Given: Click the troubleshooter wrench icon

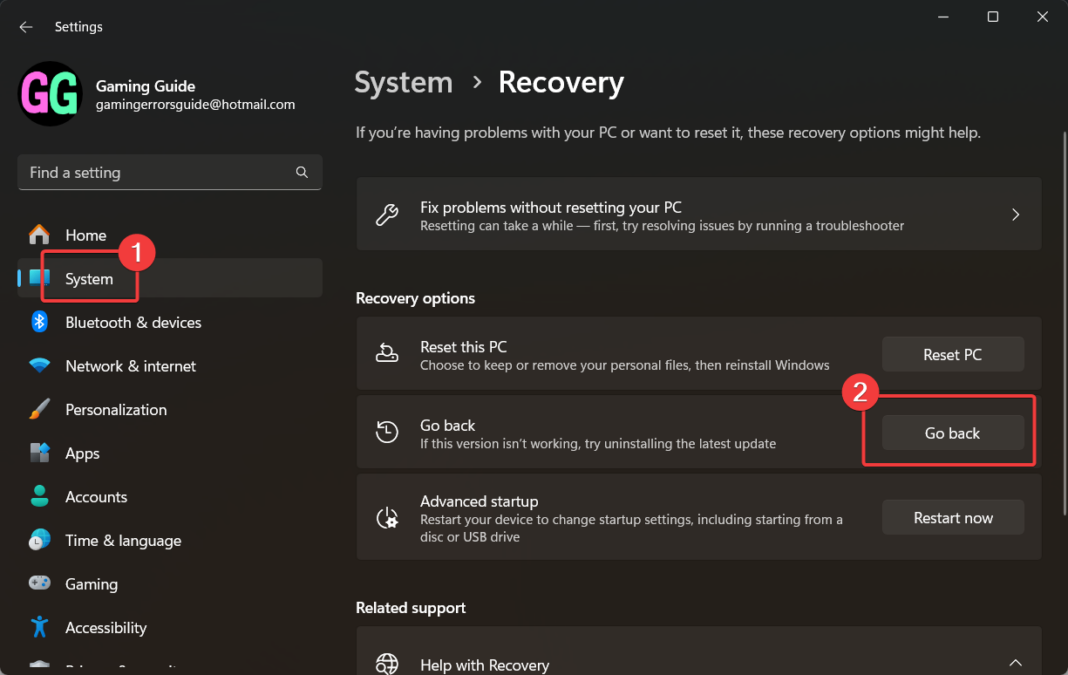Looking at the screenshot, I should tap(387, 213).
